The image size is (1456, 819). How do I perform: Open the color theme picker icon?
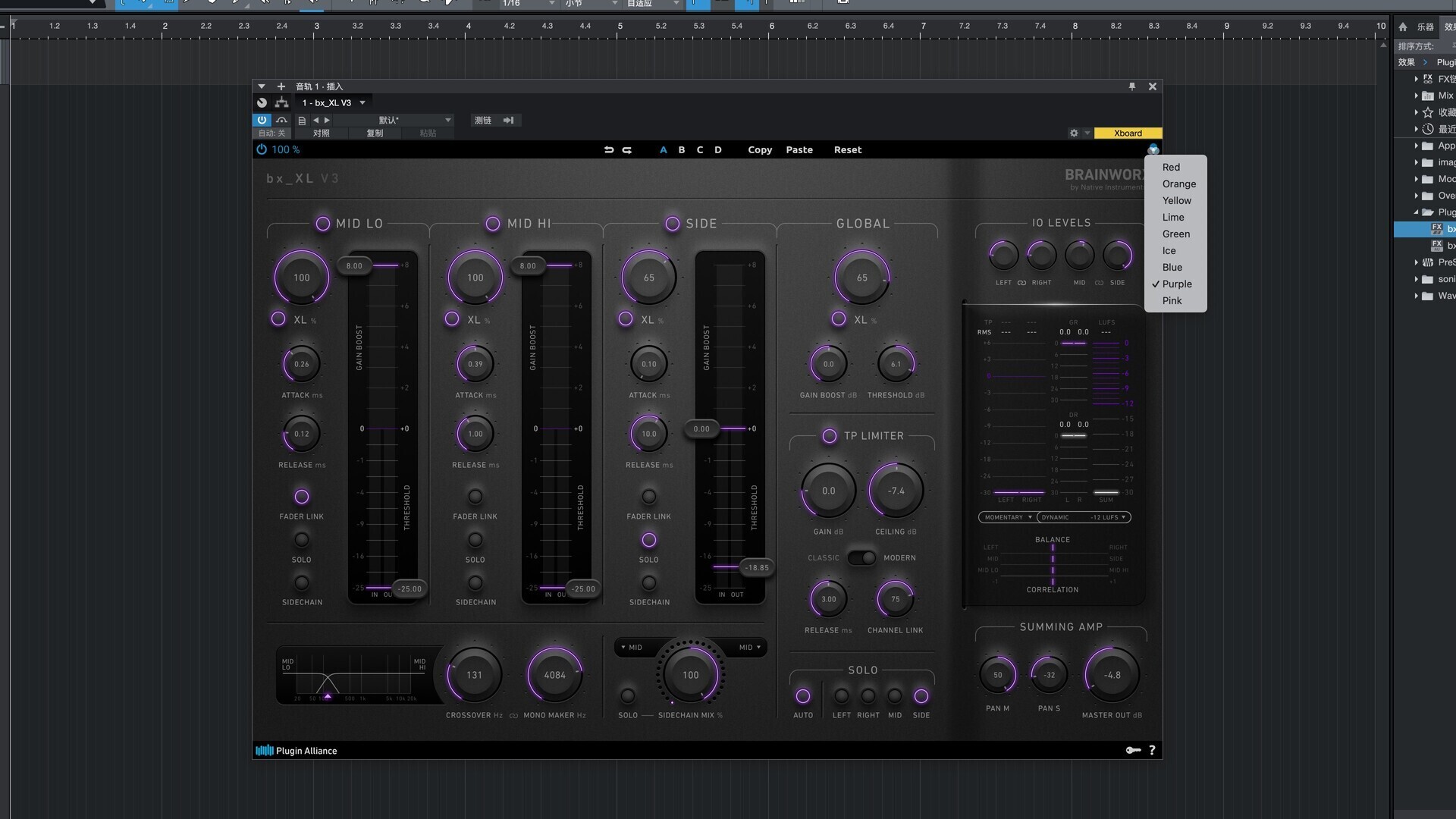[1153, 149]
